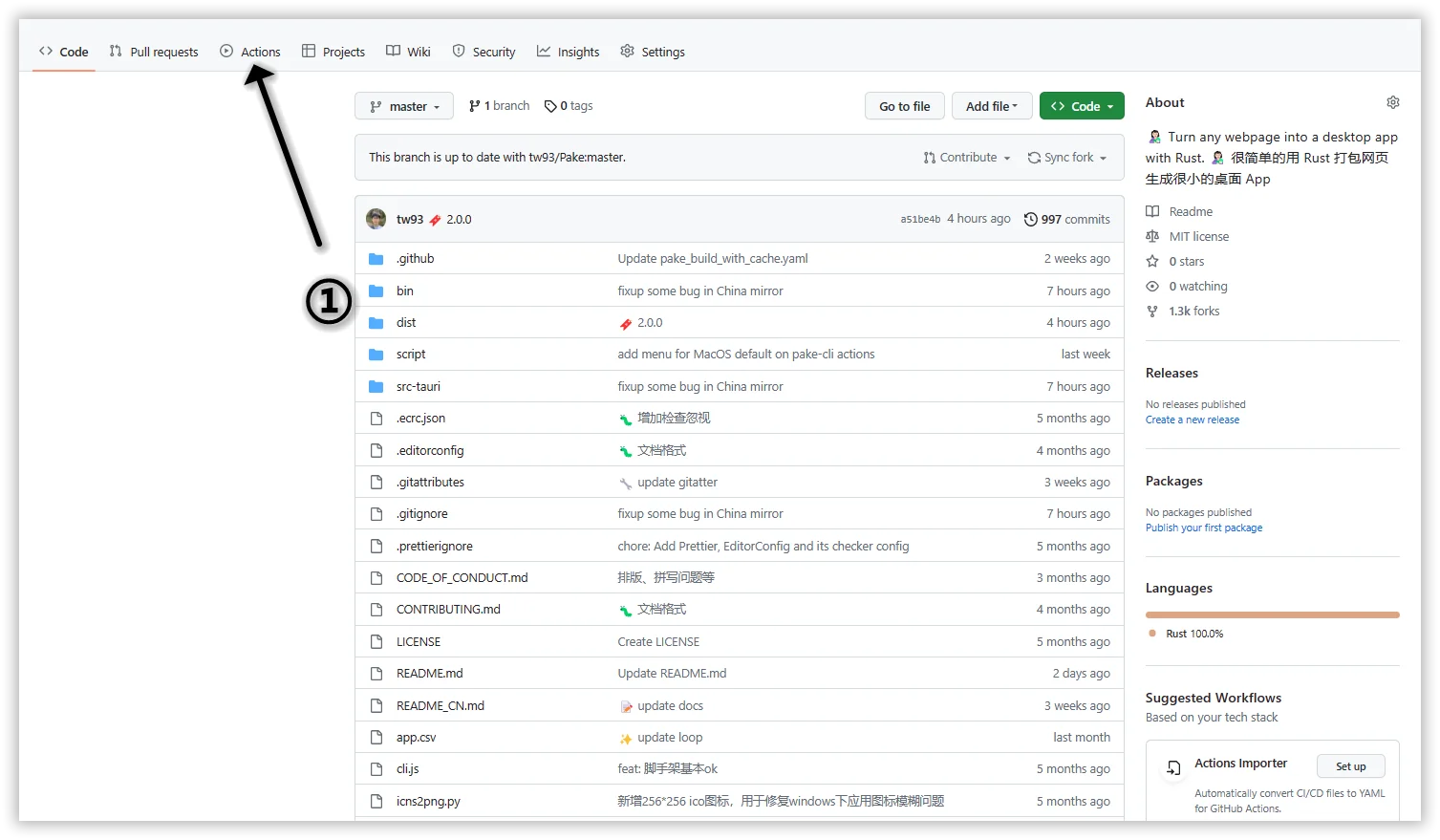Click the Create a new release link
1440x840 pixels.
pos(1193,420)
